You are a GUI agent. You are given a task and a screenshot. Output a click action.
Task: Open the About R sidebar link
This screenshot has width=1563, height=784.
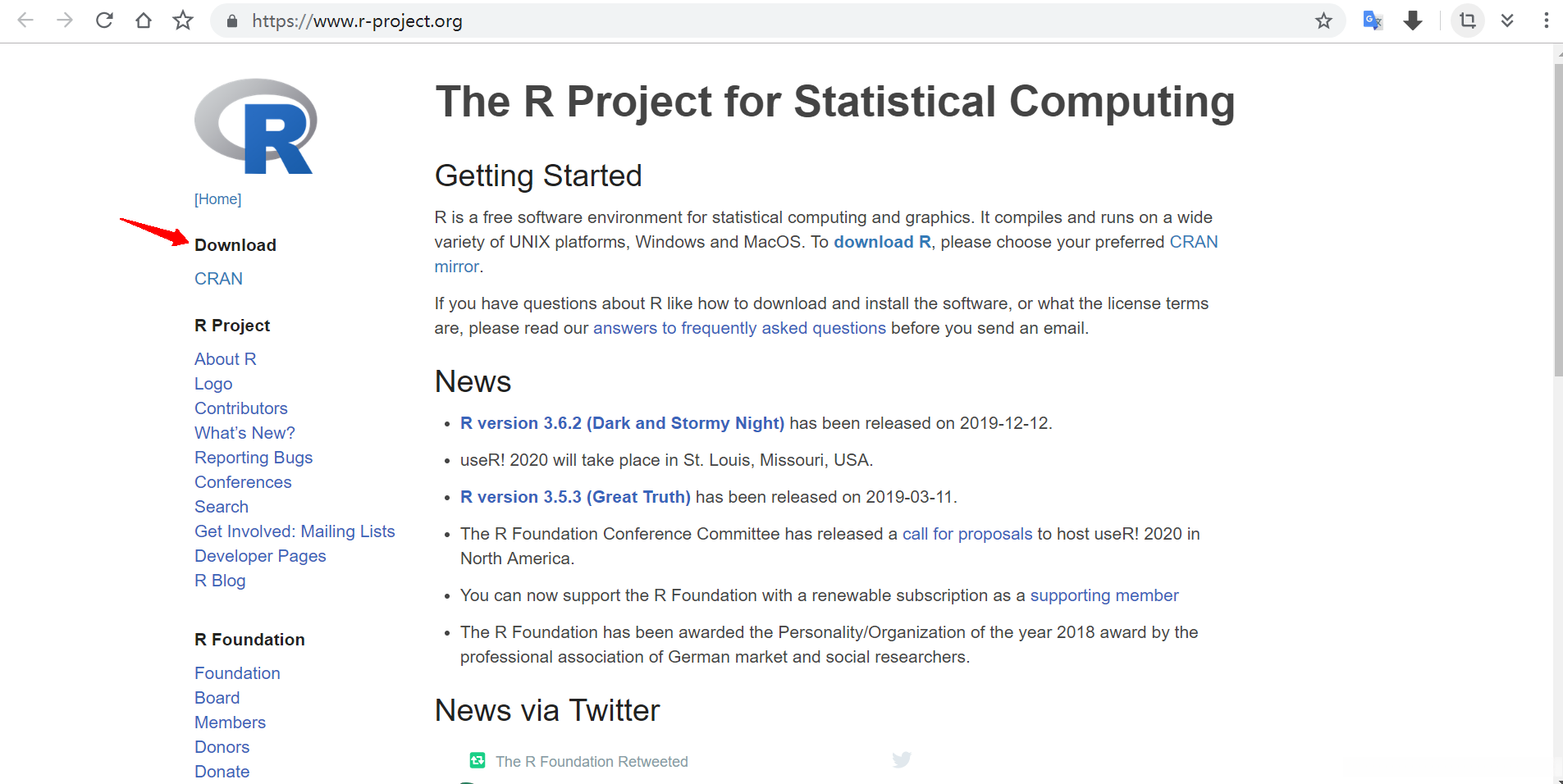(225, 359)
